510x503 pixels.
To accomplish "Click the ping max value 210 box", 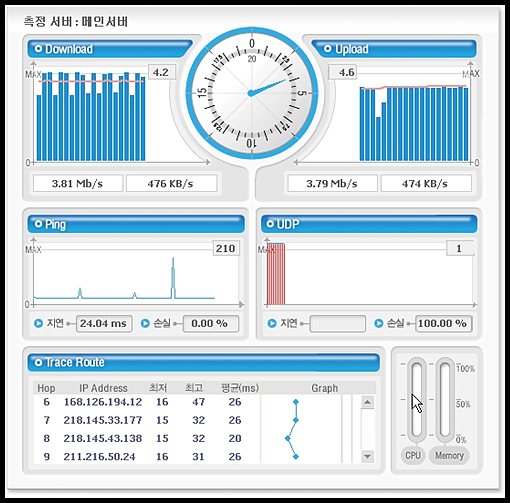I will point(226,248).
